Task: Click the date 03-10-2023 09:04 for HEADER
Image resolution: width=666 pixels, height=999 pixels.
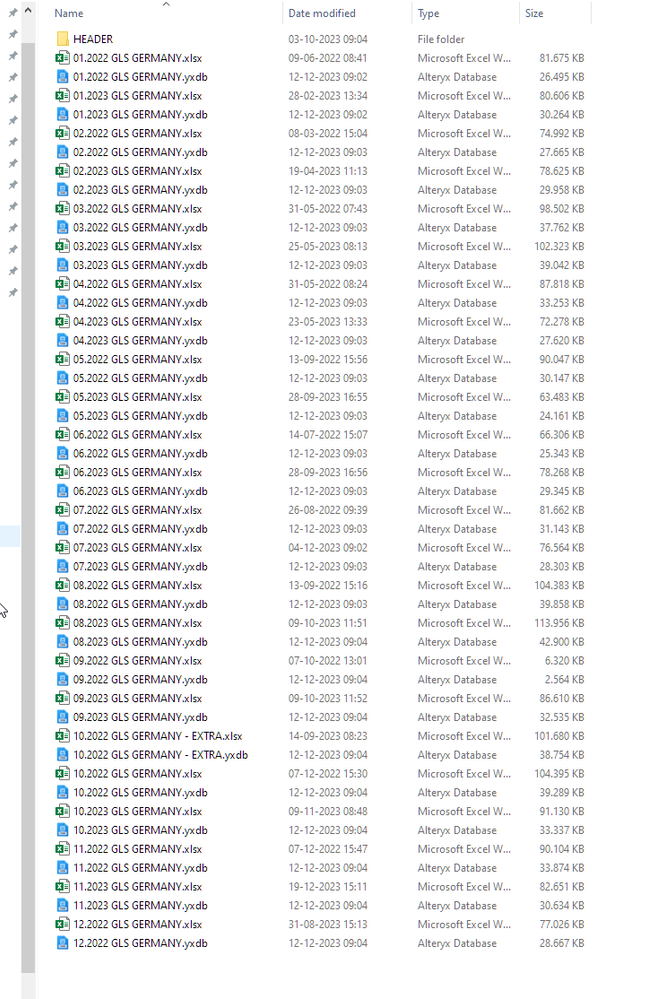Action: coord(328,39)
